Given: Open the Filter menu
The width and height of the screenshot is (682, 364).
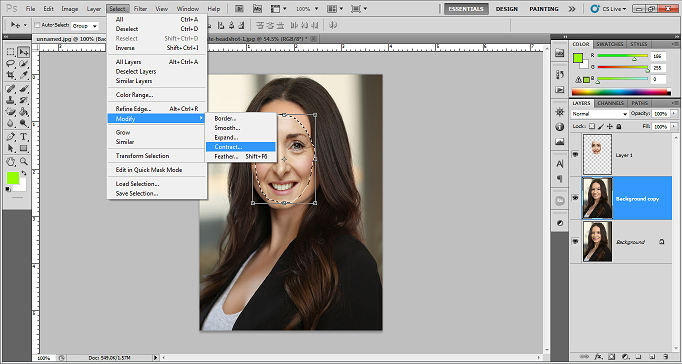Looking at the screenshot, I should pos(140,9).
